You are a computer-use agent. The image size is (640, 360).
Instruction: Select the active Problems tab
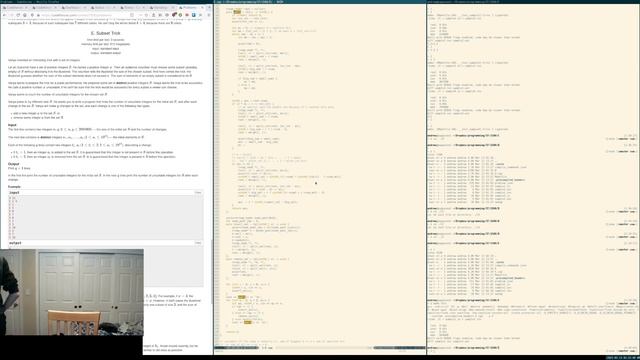tap(191, 7)
